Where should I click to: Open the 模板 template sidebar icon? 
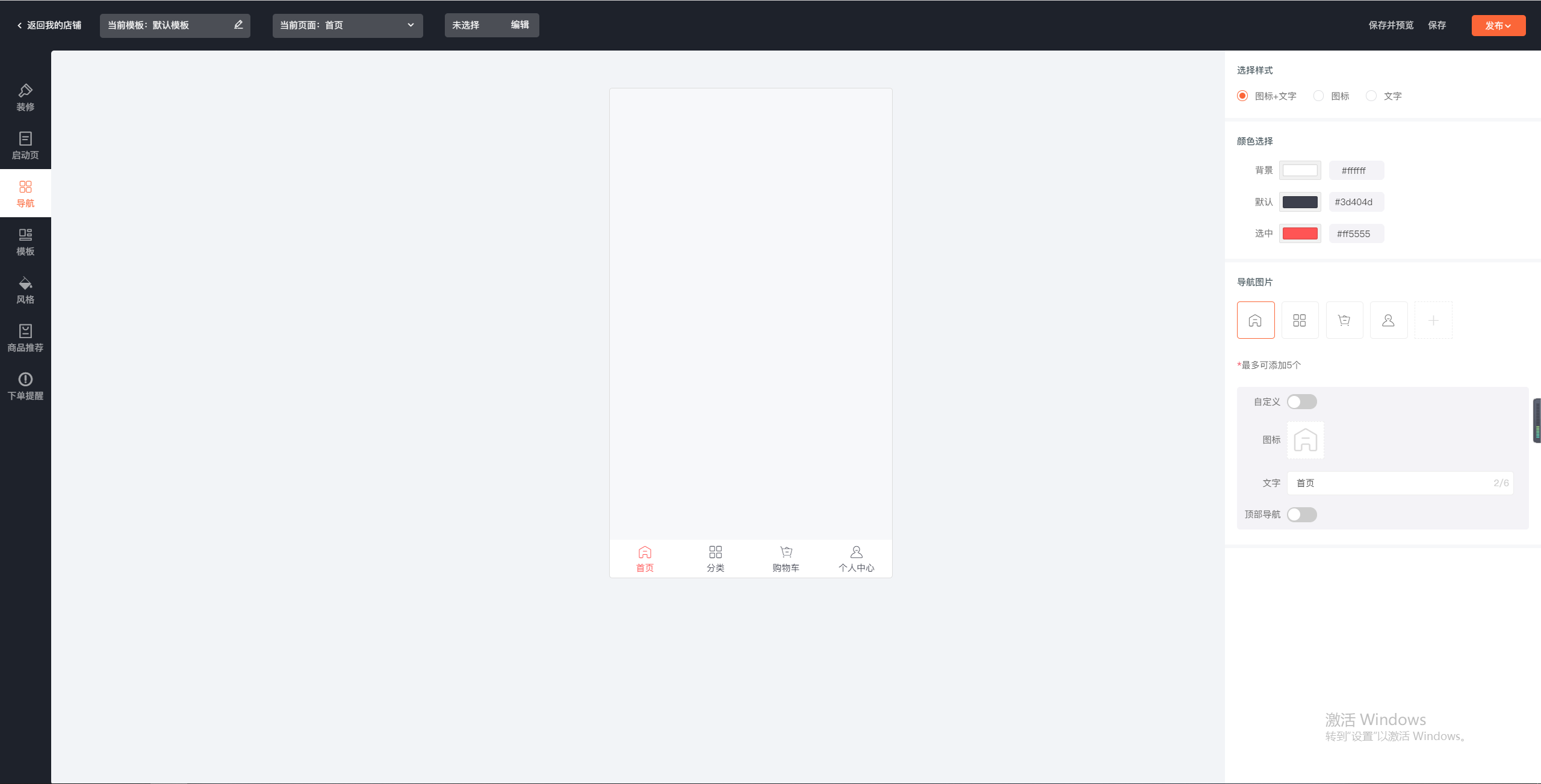pos(25,241)
